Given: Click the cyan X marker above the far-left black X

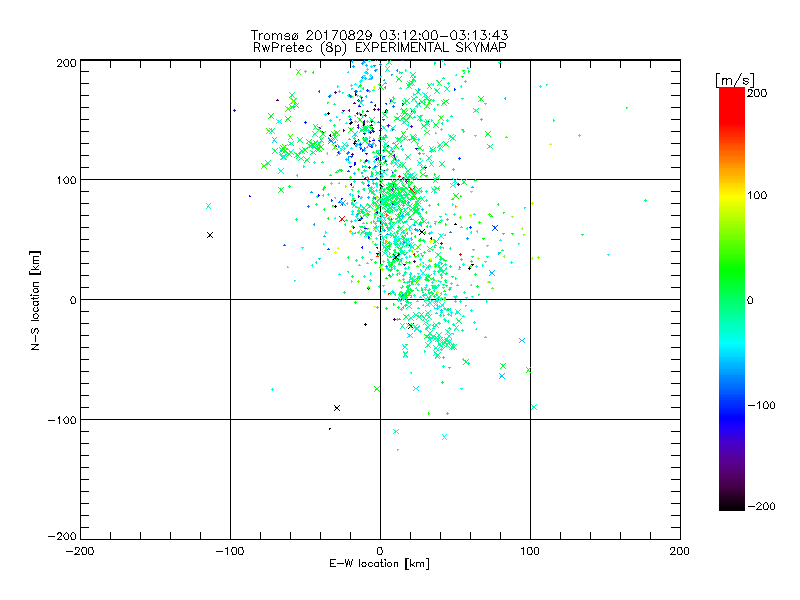Looking at the screenshot, I should click(x=208, y=206).
